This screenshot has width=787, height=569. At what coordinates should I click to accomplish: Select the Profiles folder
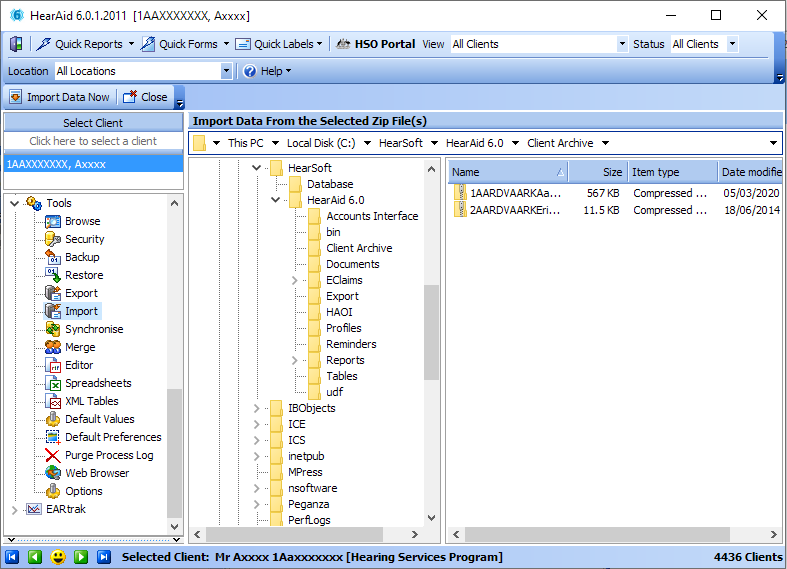343,328
